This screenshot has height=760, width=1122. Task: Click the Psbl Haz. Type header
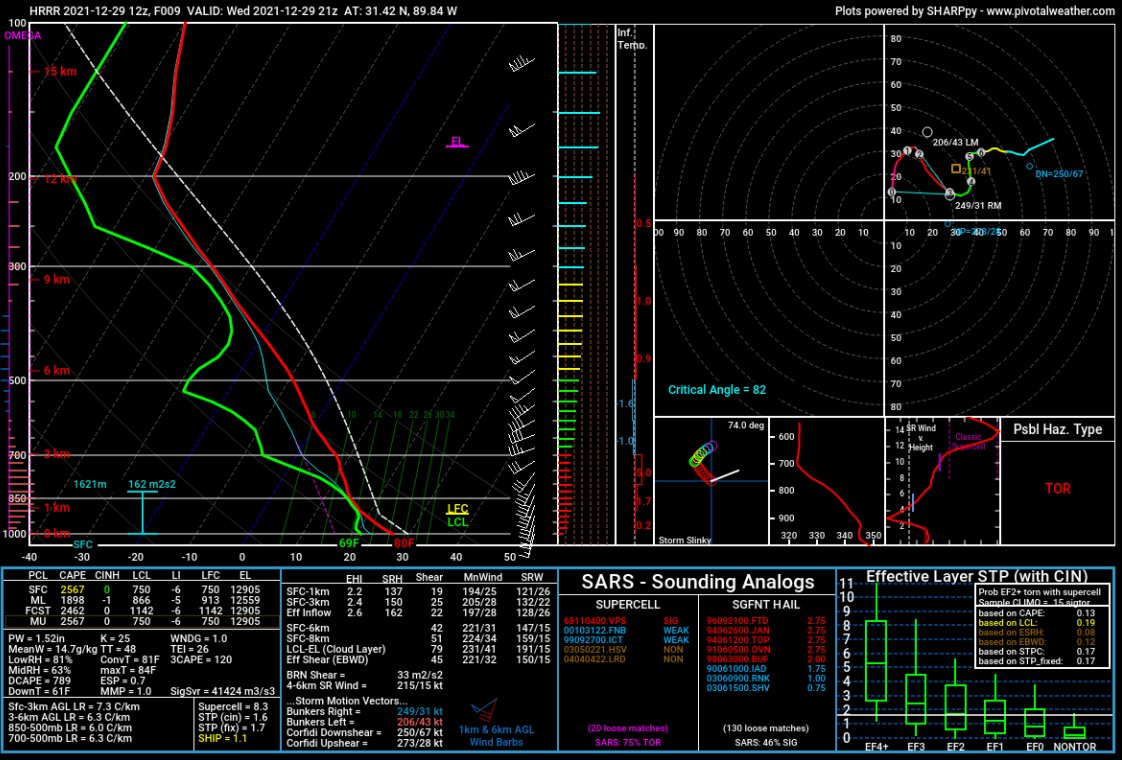(1058, 429)
